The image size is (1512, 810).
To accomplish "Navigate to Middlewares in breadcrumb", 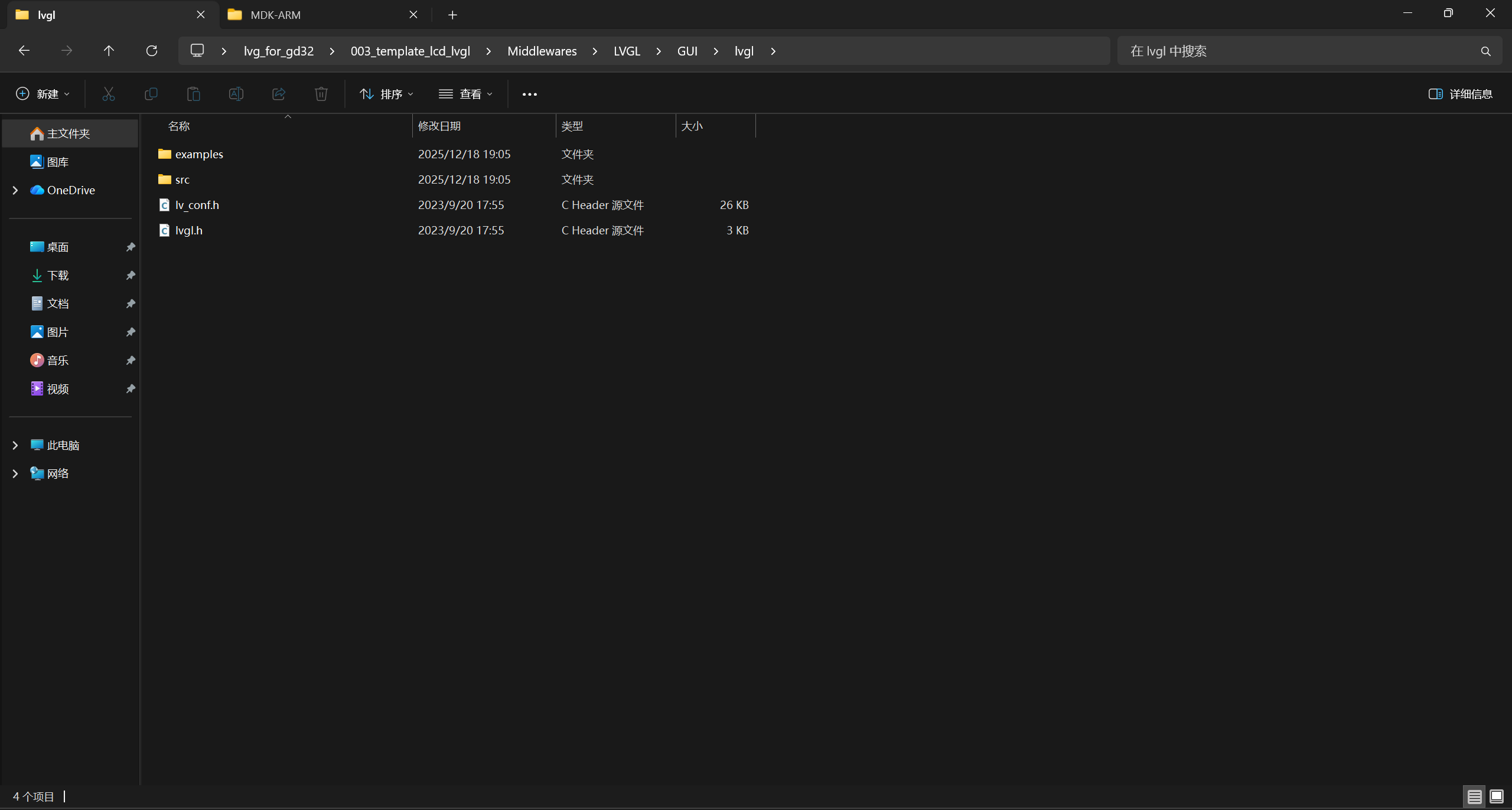I will tap(542, 51).
